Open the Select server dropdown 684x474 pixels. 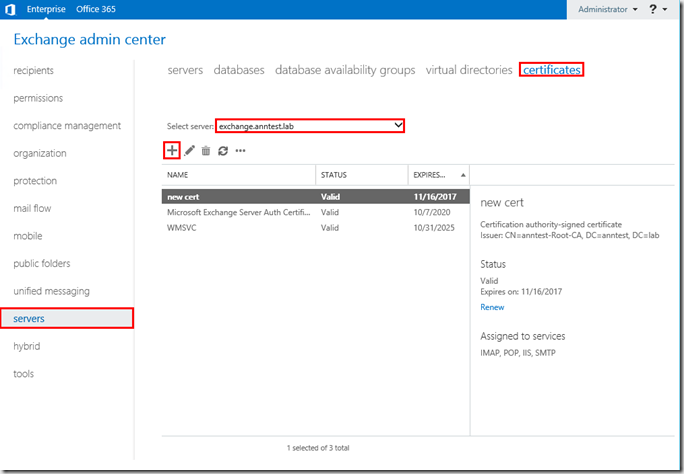pyautogui.click(x=311, y=125)
